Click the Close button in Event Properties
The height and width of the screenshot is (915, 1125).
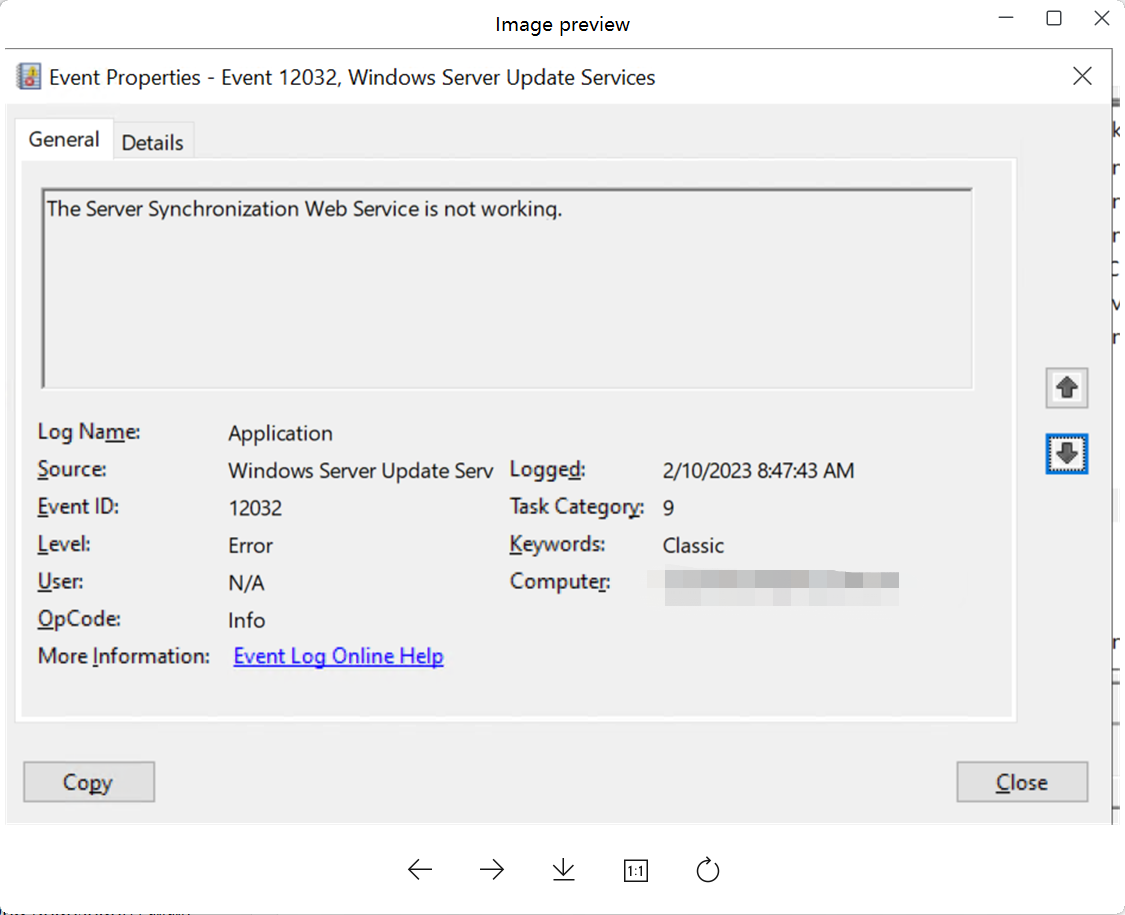1022,782
